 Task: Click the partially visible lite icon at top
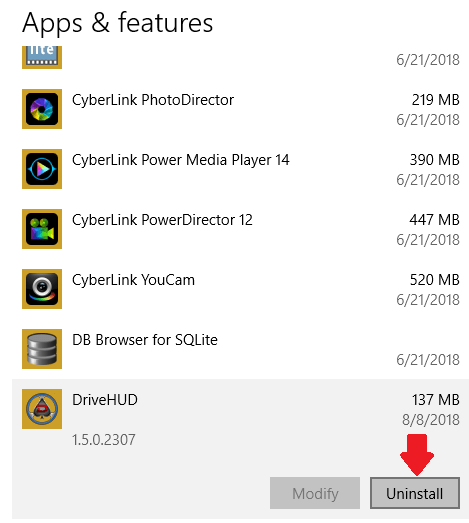42,57
